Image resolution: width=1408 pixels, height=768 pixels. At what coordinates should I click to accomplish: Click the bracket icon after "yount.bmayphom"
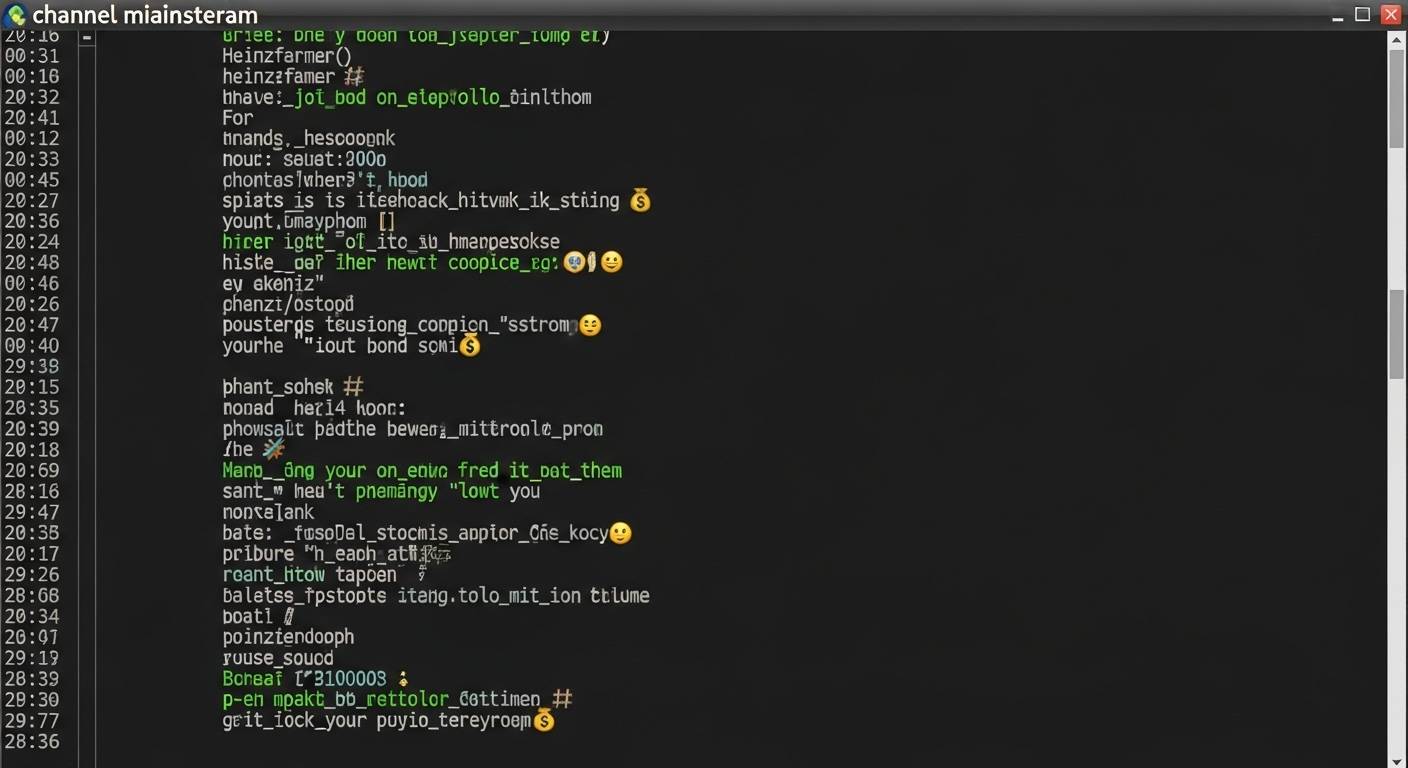pos(388,221)
